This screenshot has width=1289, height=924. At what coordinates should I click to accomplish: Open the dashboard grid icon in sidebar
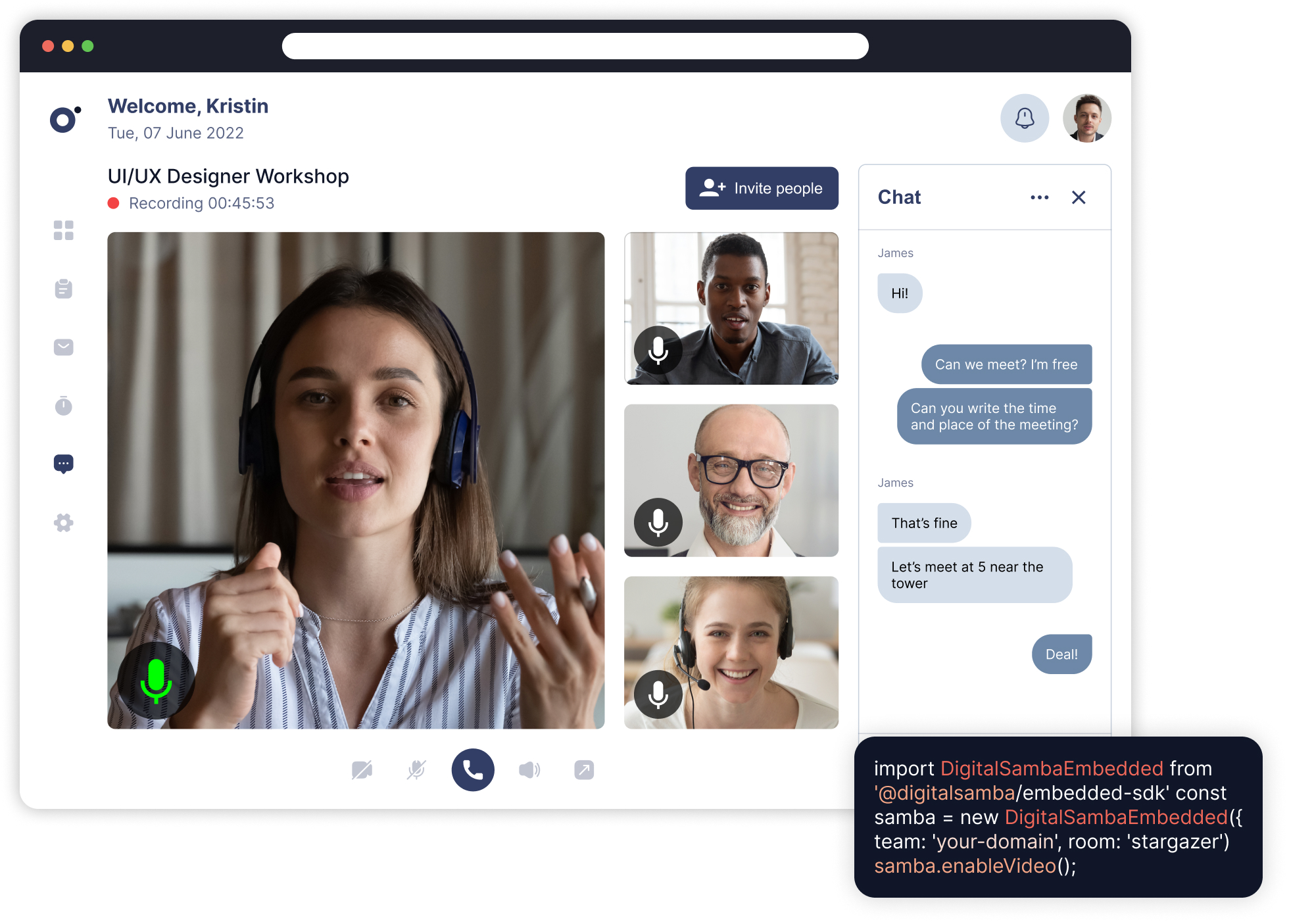click(x=64, y=230)
